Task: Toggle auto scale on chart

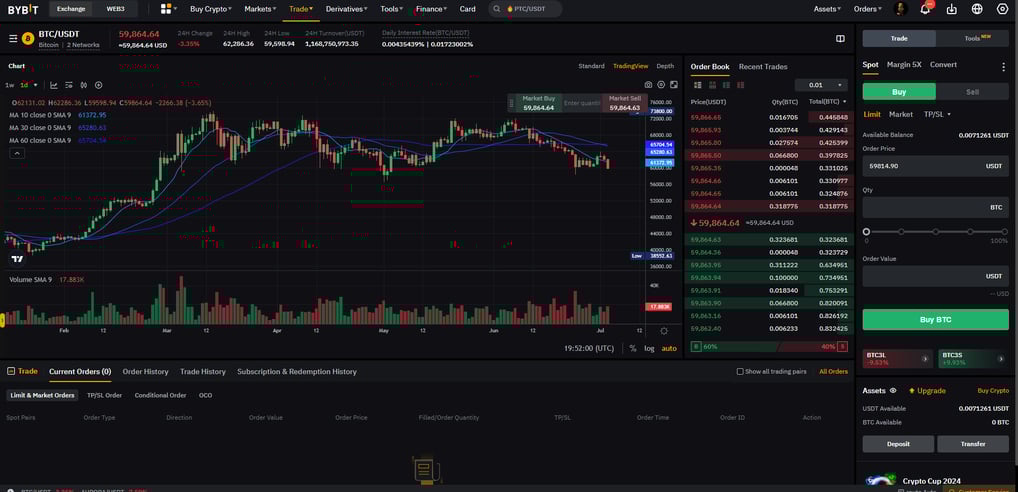Action: (x=669, y=349)
